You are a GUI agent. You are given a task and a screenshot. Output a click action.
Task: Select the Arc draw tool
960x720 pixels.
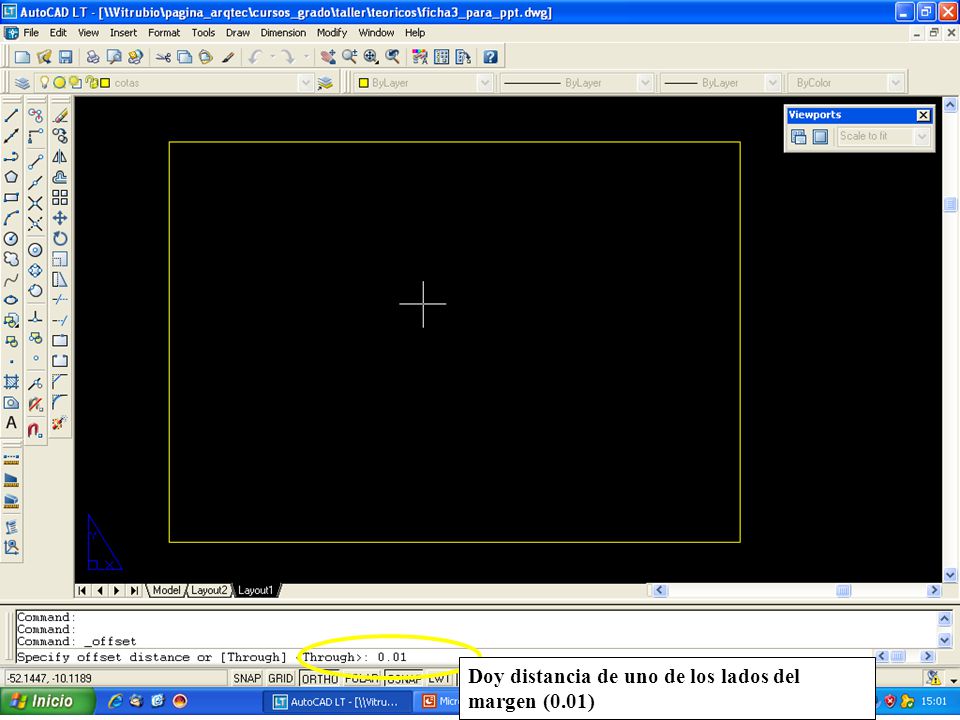pos(11,218)
